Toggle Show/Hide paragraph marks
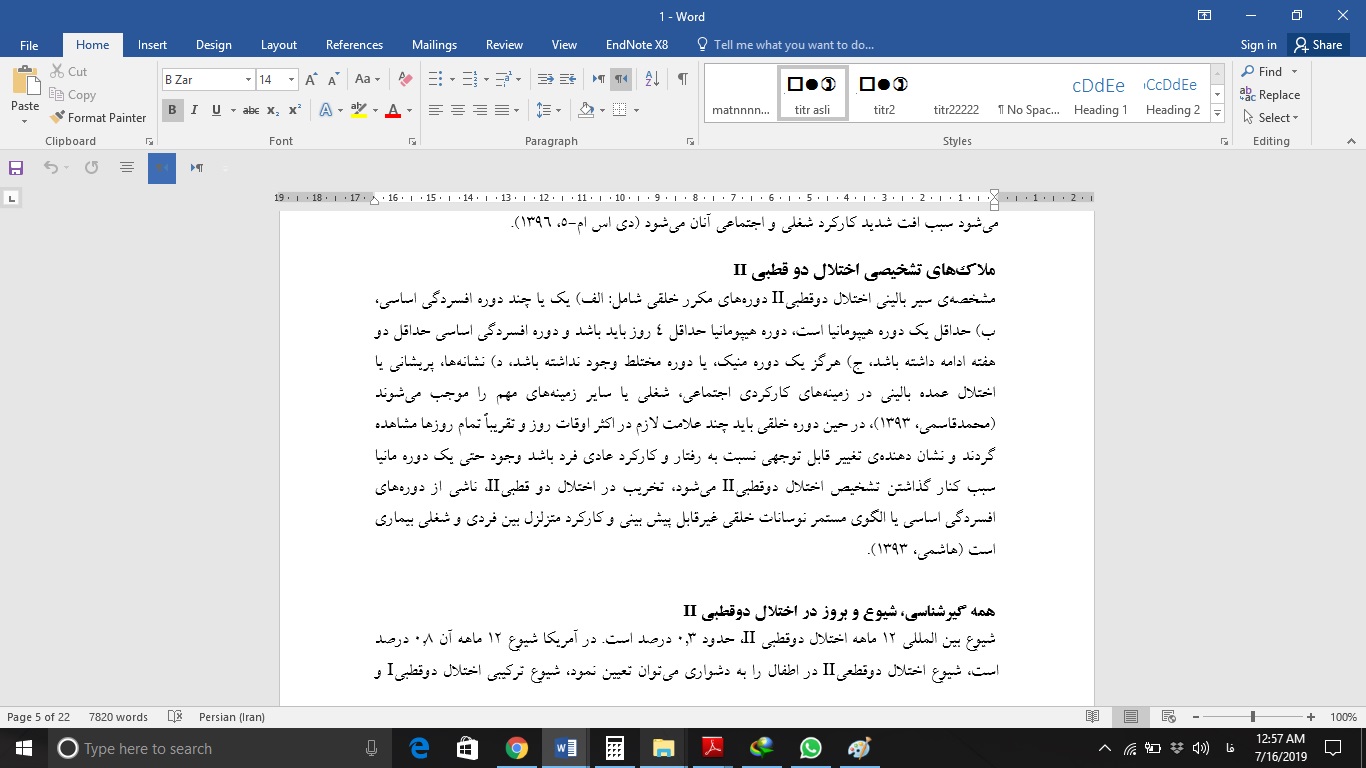Screen dimensions: 1366x768 (x=683, y=78)
